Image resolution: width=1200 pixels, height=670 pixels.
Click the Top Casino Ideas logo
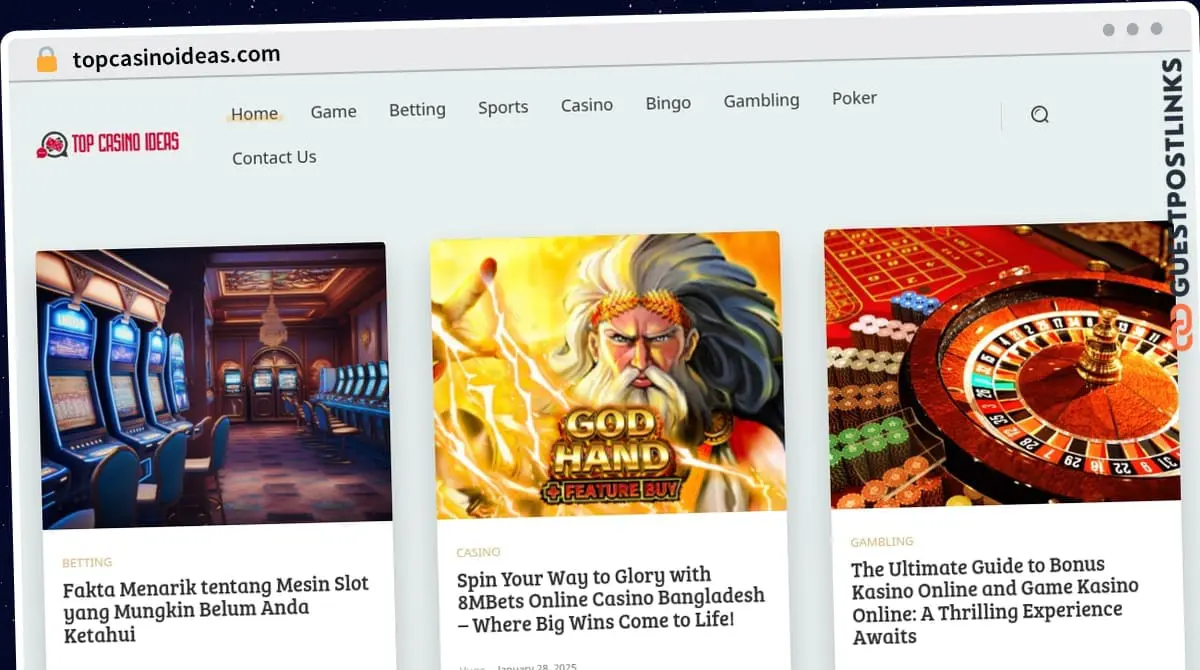coord(108,145)
